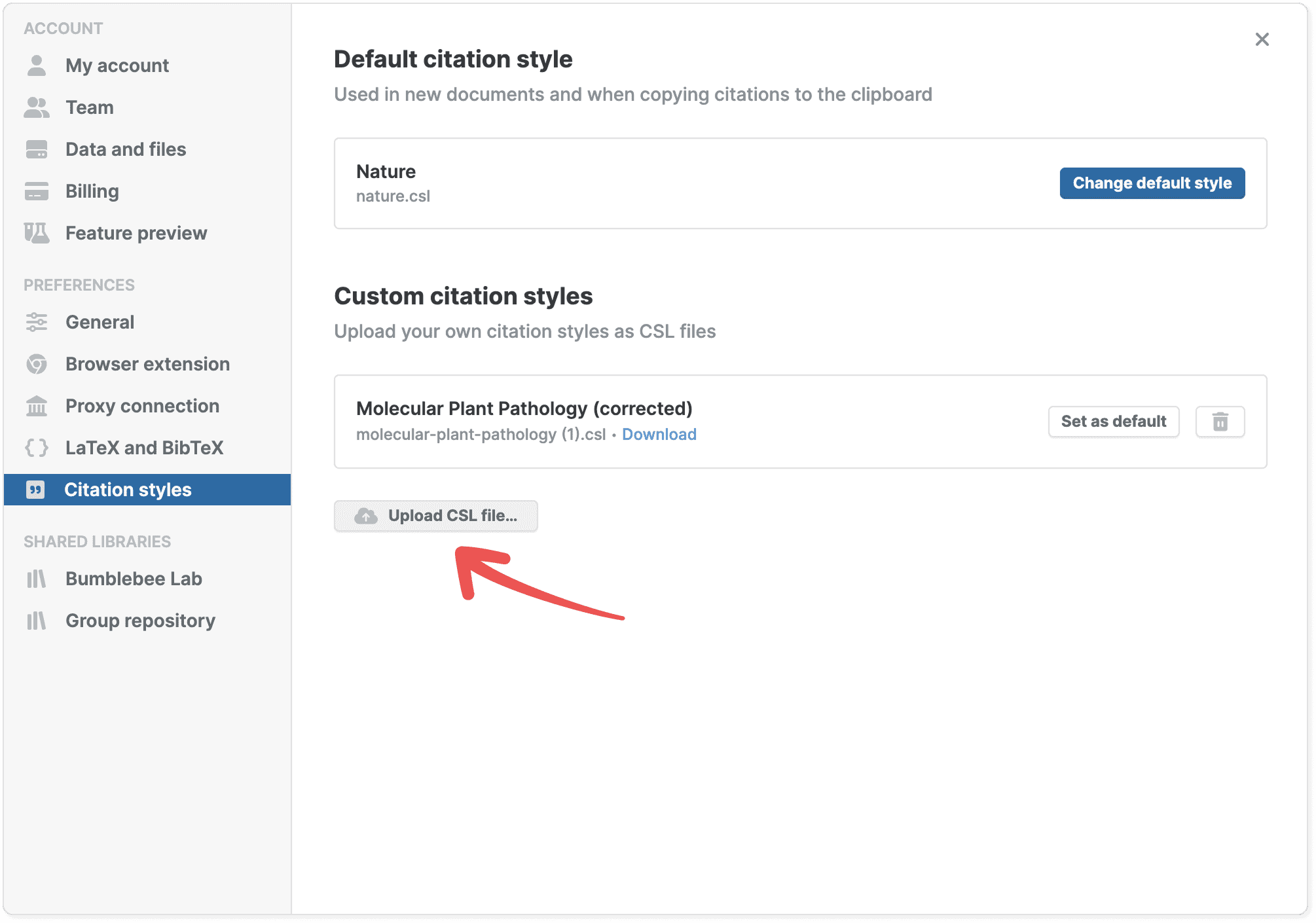This screenshot has height=923, width=1316.
Task: Select the Group repository library
Action: tap(140, 621)
